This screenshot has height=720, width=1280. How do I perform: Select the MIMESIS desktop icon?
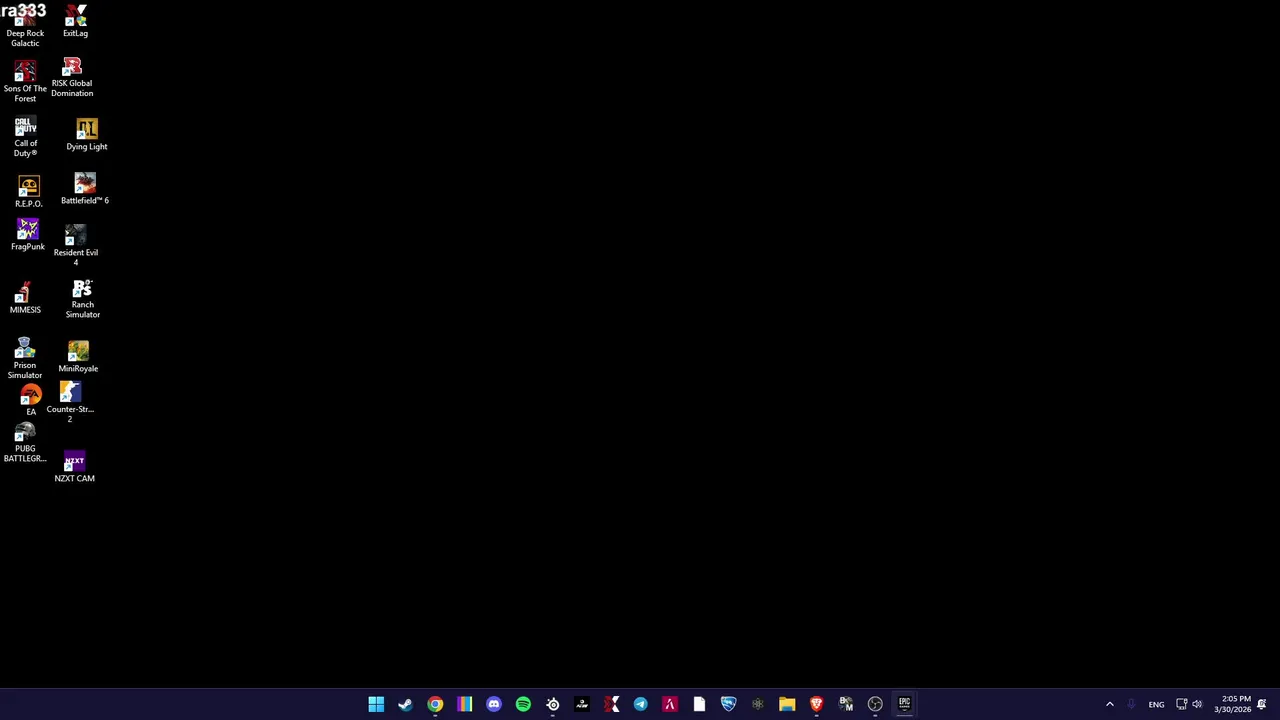click(25, 298)
